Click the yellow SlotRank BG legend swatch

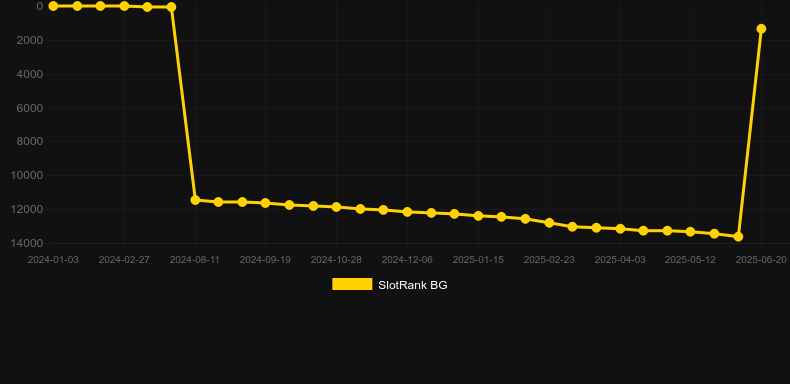coord(352,284)
